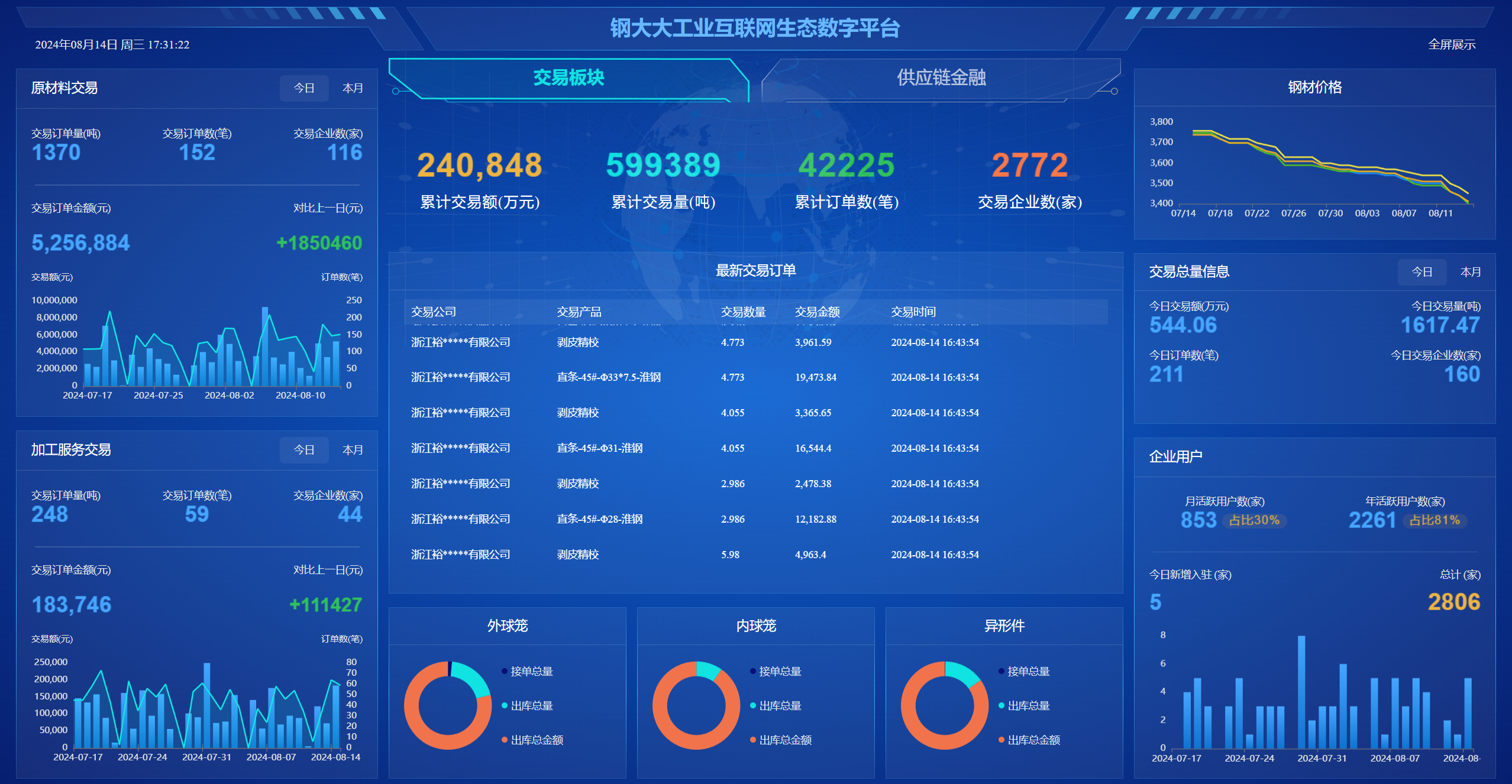
Task: Select 今日 in 交易总量信息 panel
Action: pos(1422,272)
